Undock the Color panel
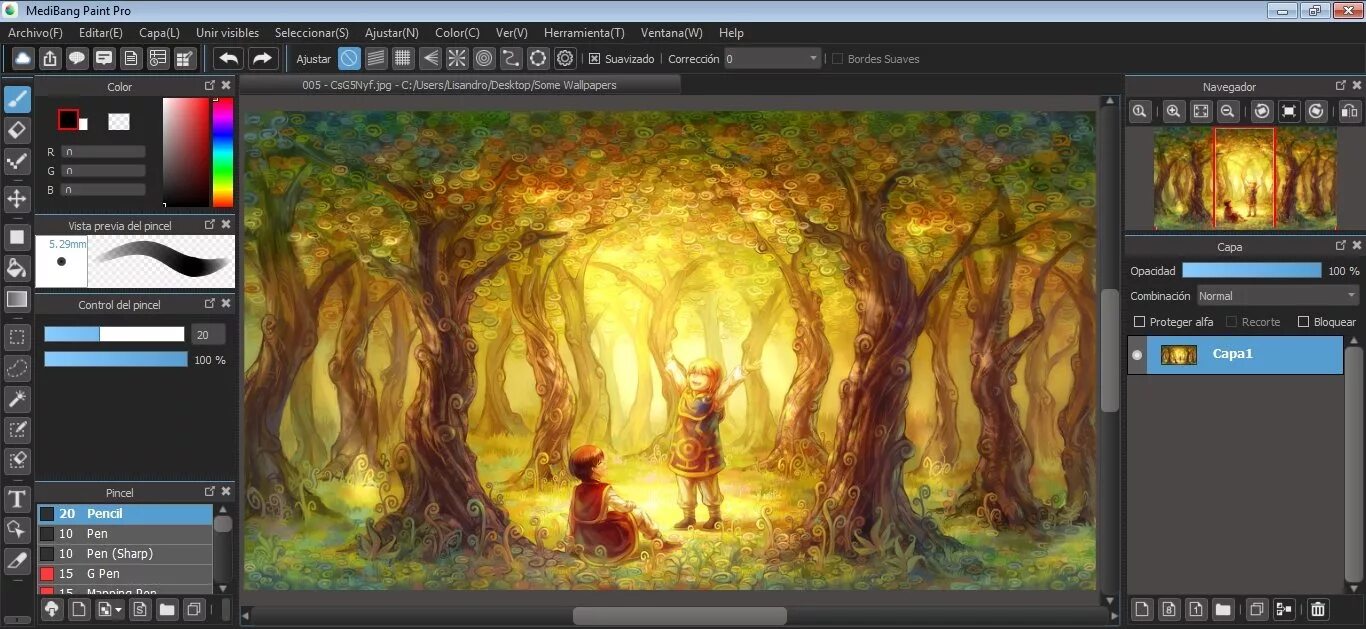The width and height of the screenshot is (1366, 629). 210,86
